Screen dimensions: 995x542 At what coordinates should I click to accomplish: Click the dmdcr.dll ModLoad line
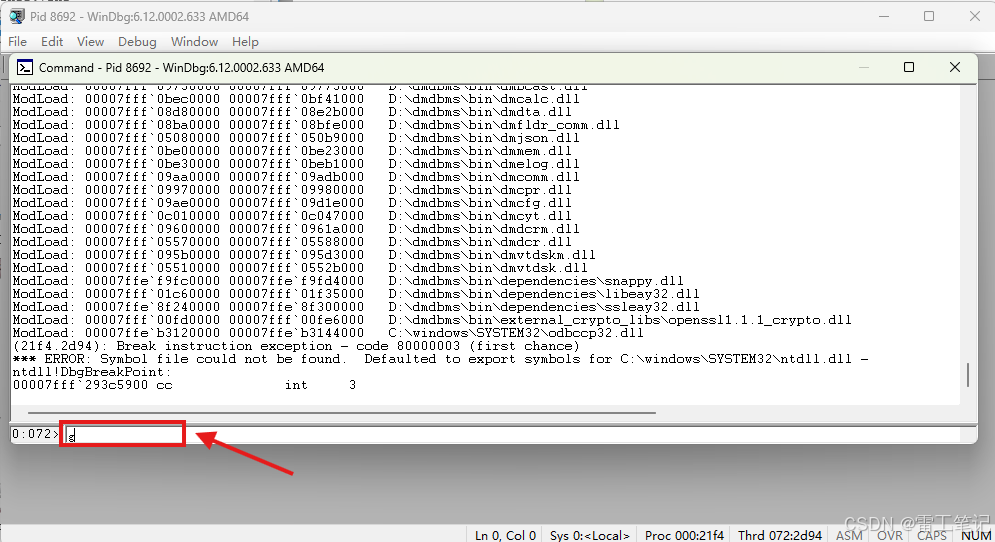[x=292, y=242]
